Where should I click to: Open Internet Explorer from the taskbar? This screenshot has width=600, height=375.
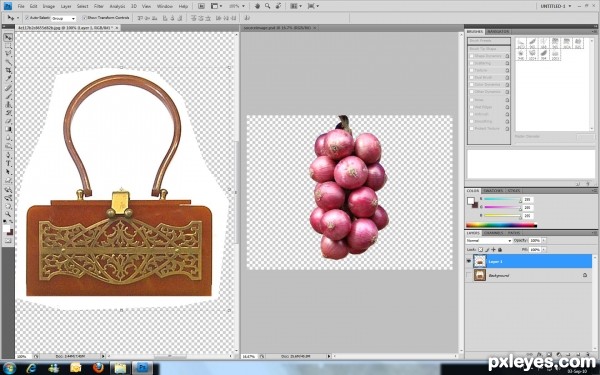pyautogui.click(x=31, y=368)
